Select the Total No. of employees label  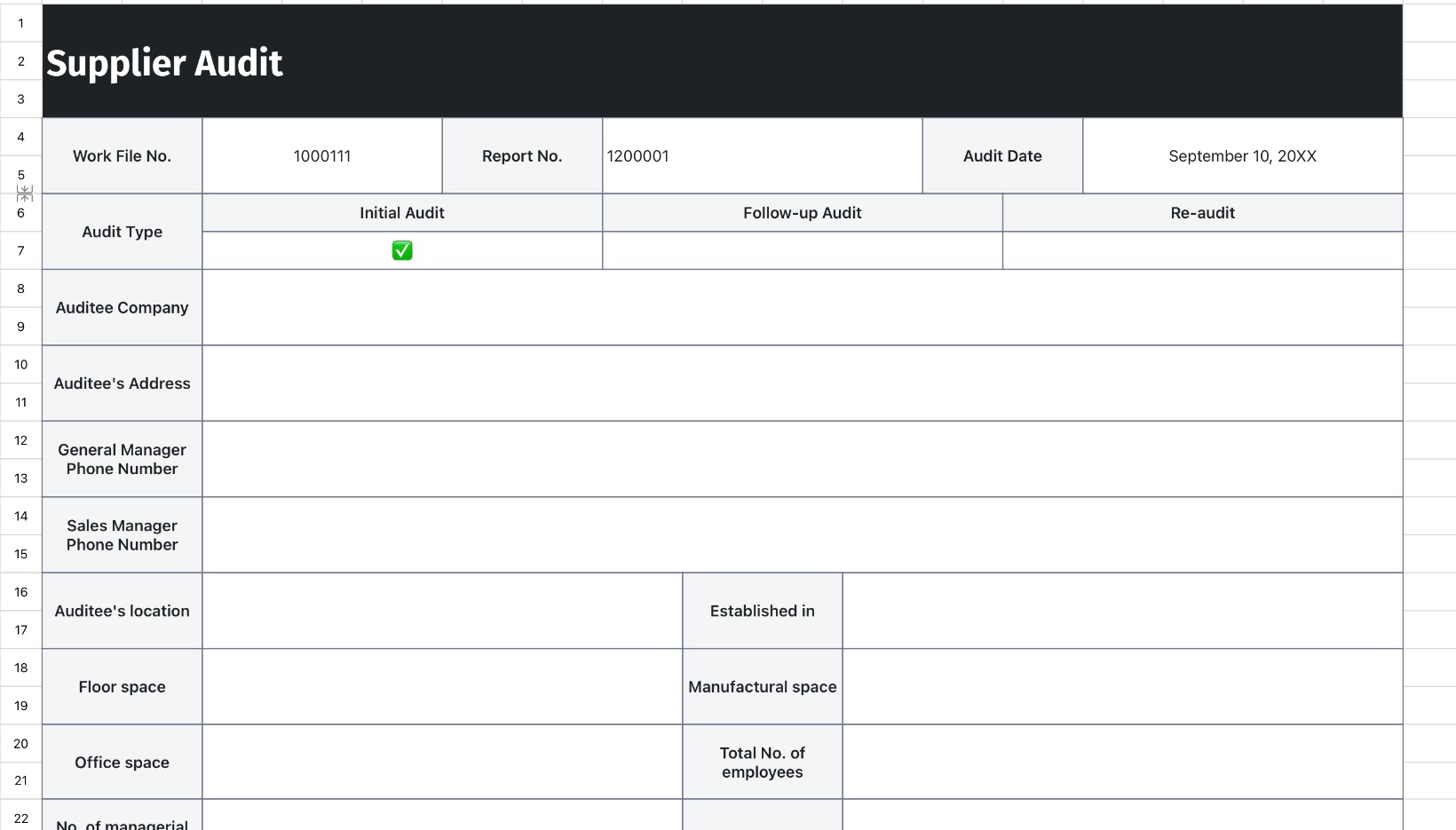pyautogui.click(x=763, y=763)
